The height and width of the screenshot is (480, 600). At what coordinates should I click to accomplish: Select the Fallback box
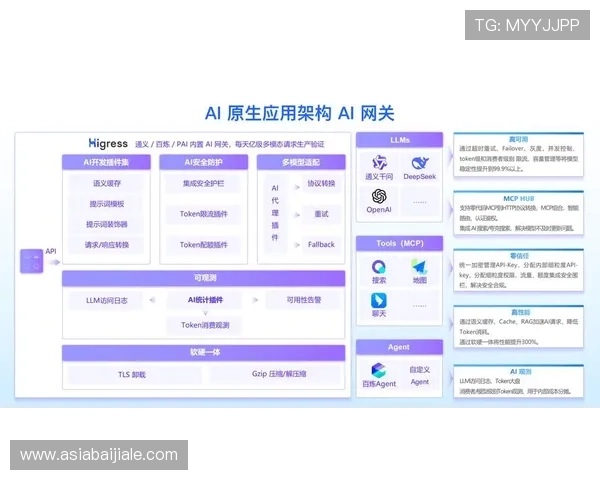321,245
